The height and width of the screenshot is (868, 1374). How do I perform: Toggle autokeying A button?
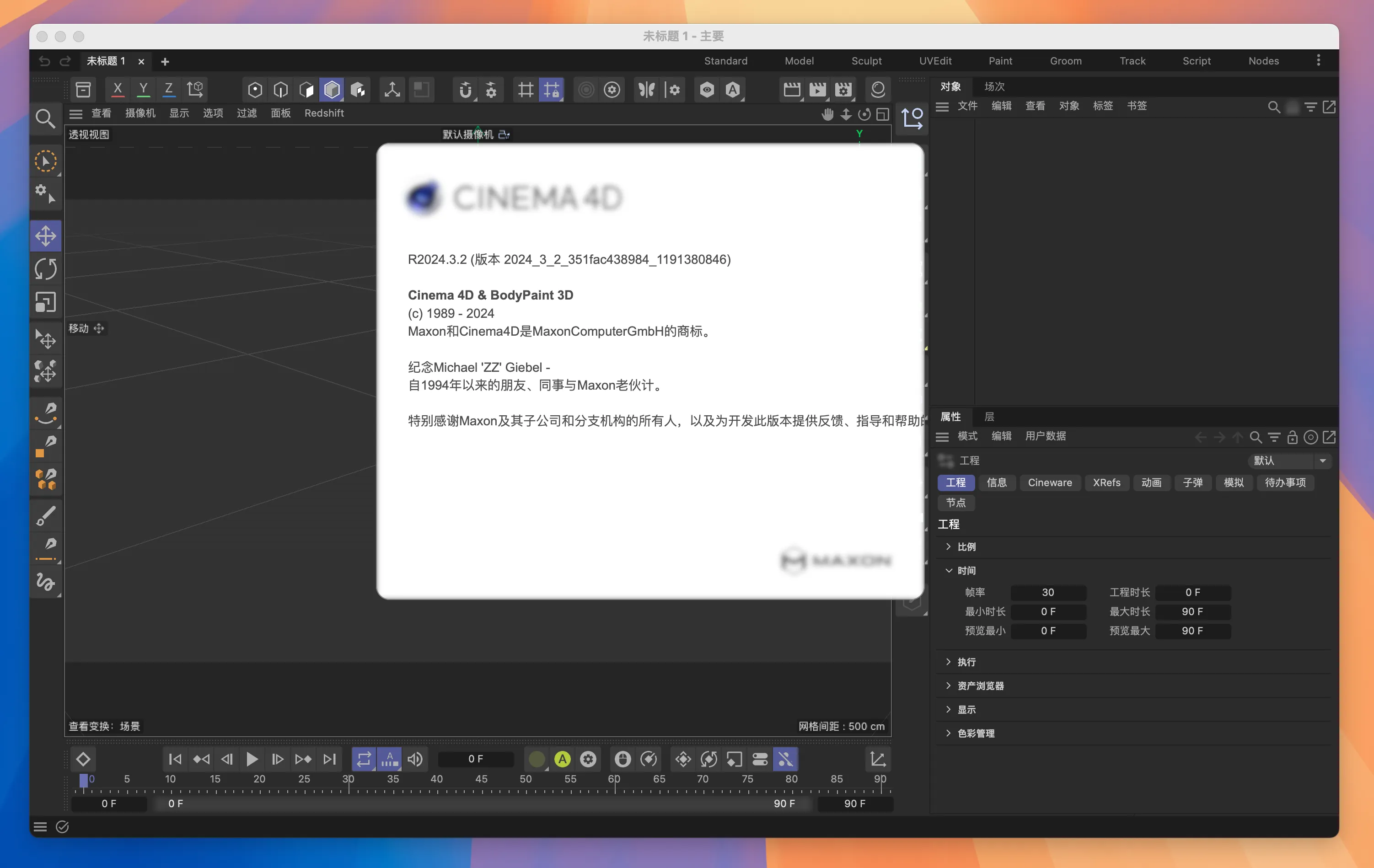563,759
